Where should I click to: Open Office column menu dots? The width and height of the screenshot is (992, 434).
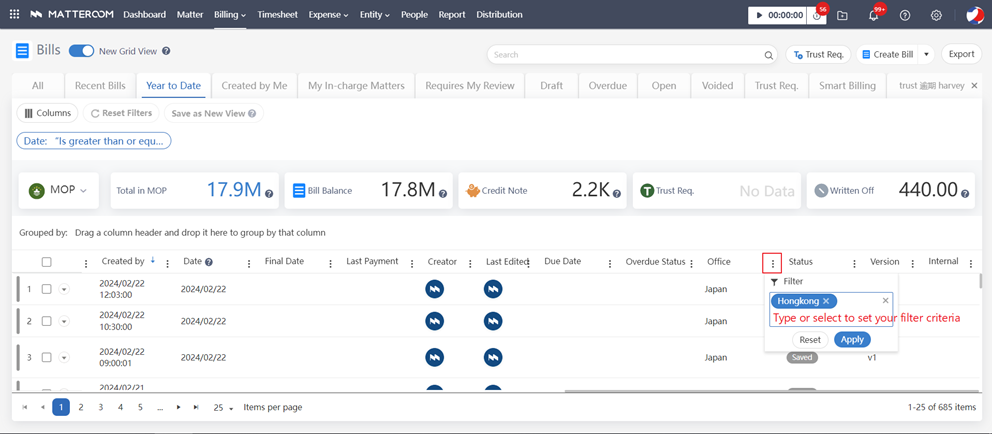(772, 263)
